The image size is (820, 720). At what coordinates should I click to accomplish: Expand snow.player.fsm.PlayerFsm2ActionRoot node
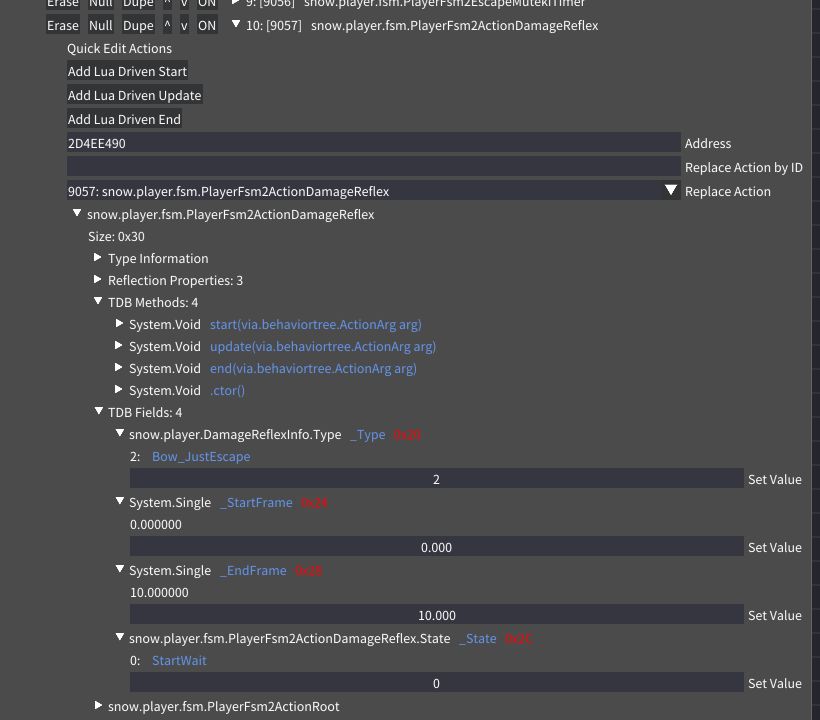coord(98,706)
